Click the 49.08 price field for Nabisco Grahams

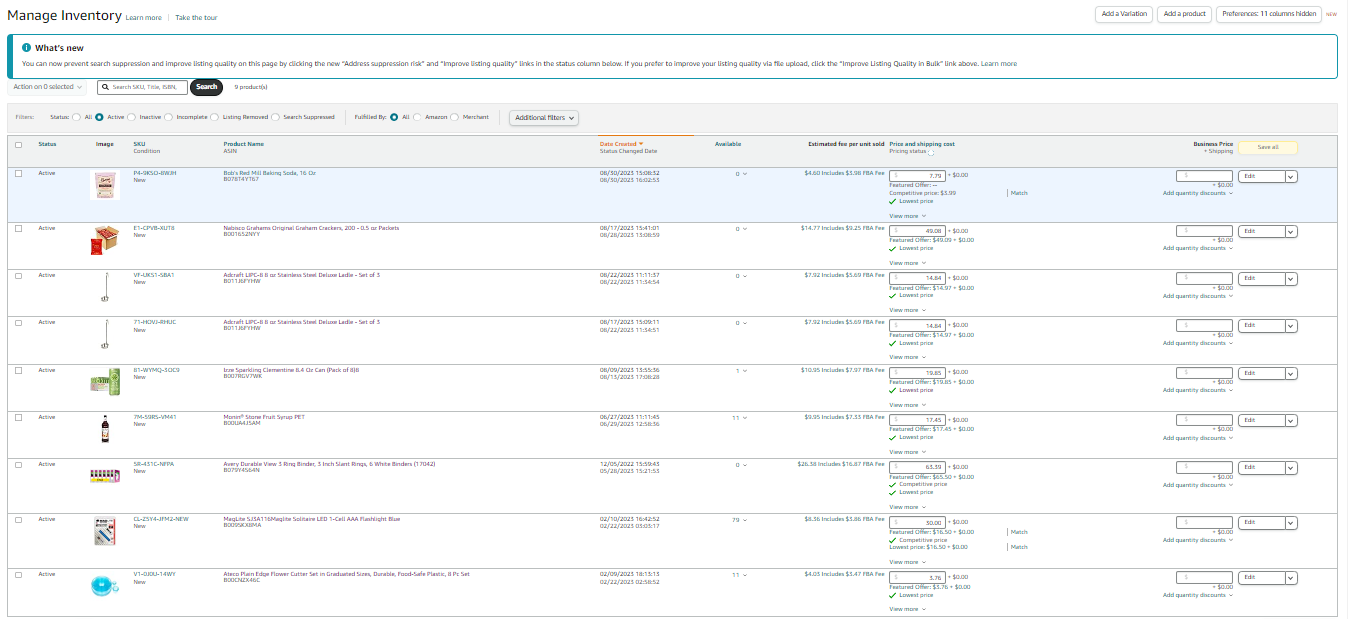click(x=917, y=231)
